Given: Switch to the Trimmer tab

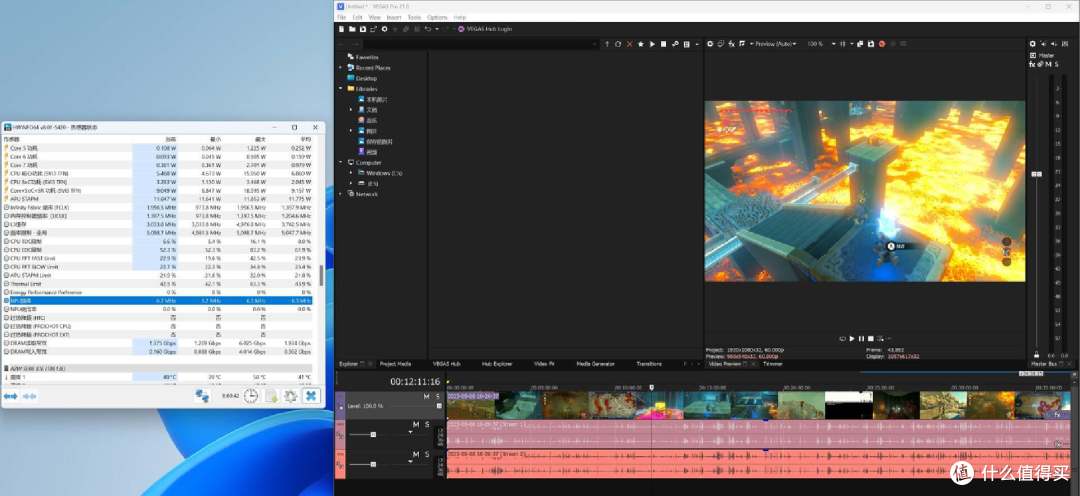Looking at the screenshot, I should (773, 364).
